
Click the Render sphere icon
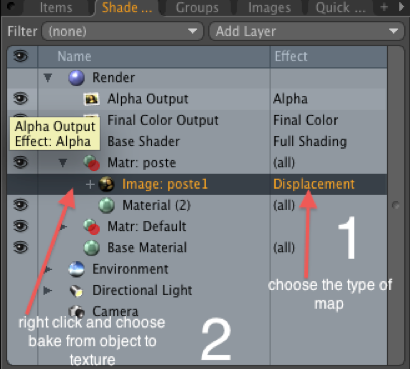click(x=76, y=78)
